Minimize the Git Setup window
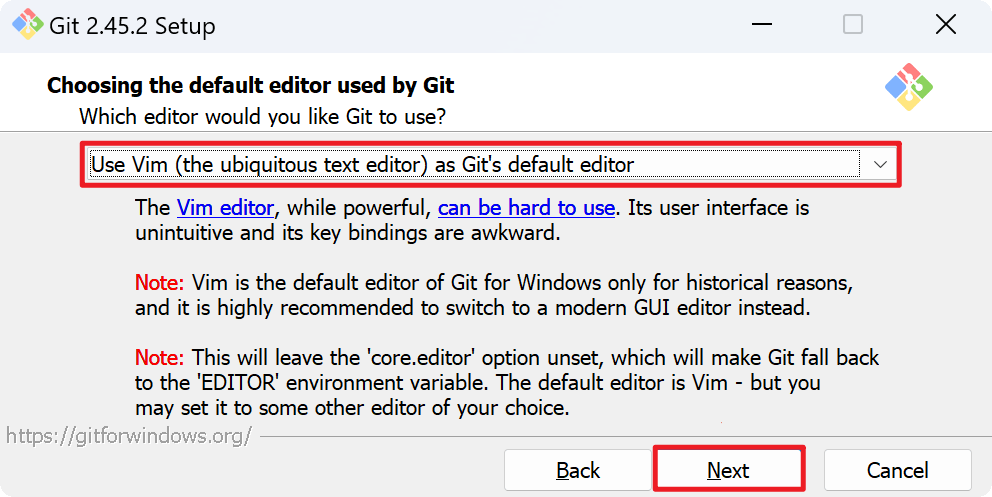This screenshot has height=497, width=992. point(760,25)
